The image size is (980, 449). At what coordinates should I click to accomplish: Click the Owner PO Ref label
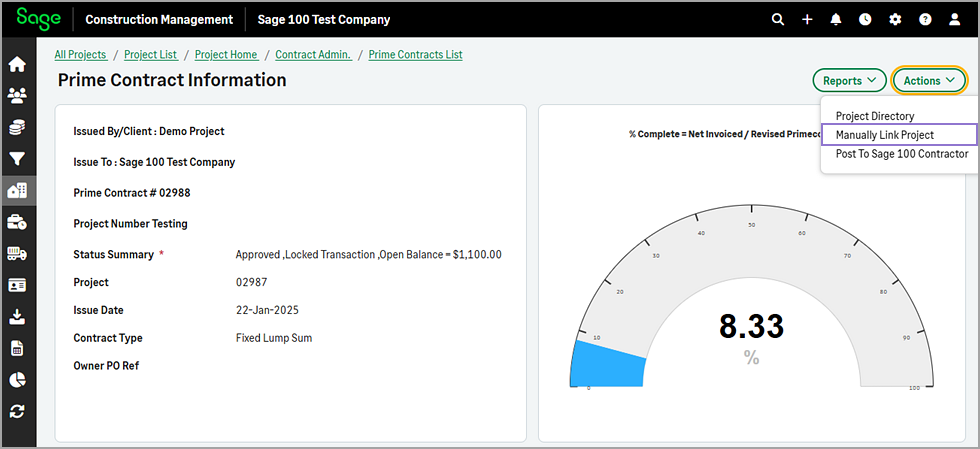(x=106, y=365)
